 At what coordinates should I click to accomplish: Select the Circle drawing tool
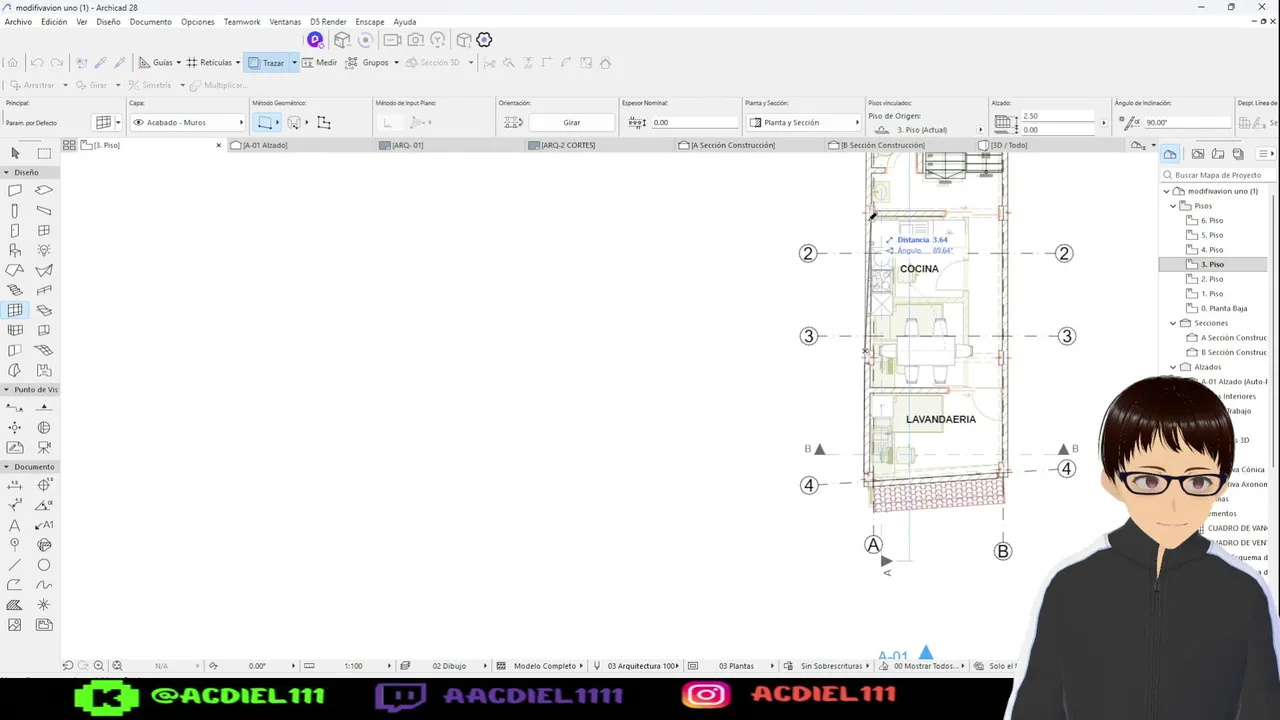point(44,565)
